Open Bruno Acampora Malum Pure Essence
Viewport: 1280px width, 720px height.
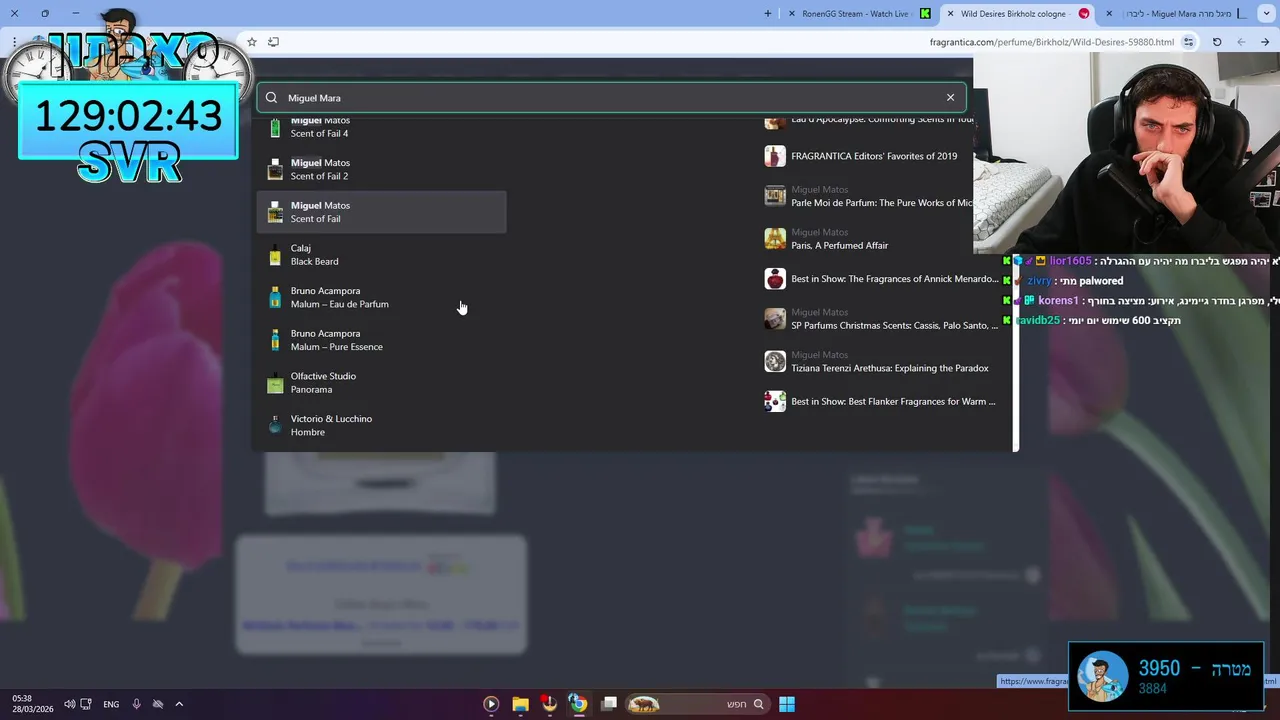381,340
